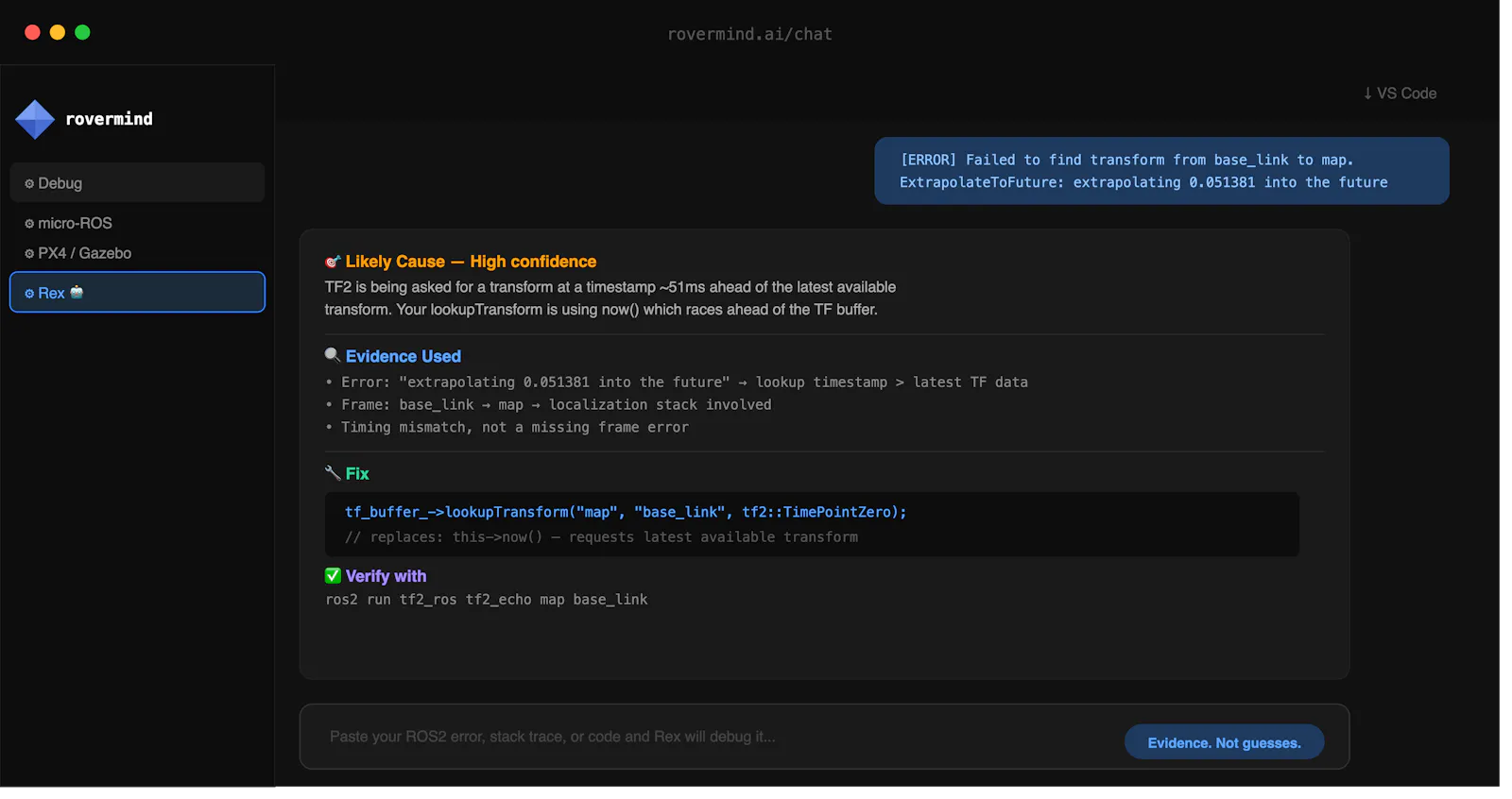The height and width of the screenshot is (799, 1512).
Task: Click the rovermind diamond logo
Action: pyautogui.click(x=35, y=119)
